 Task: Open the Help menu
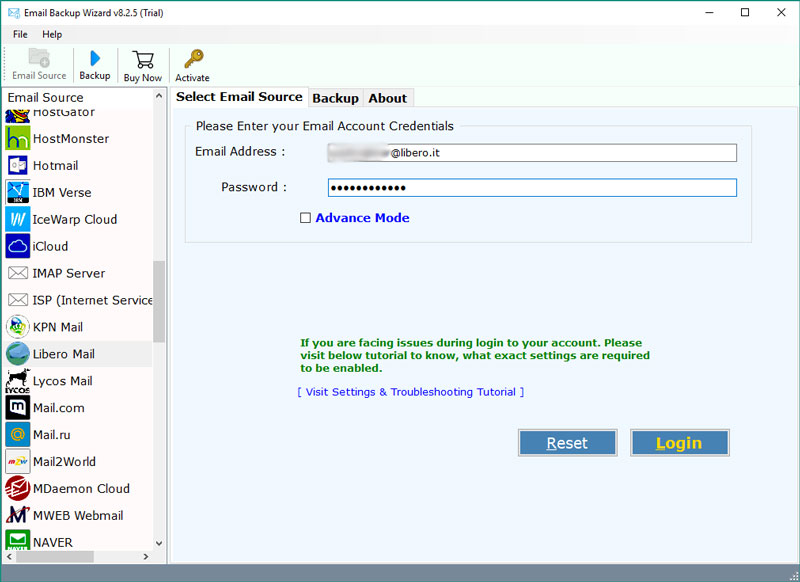click(x=52, y=34)
